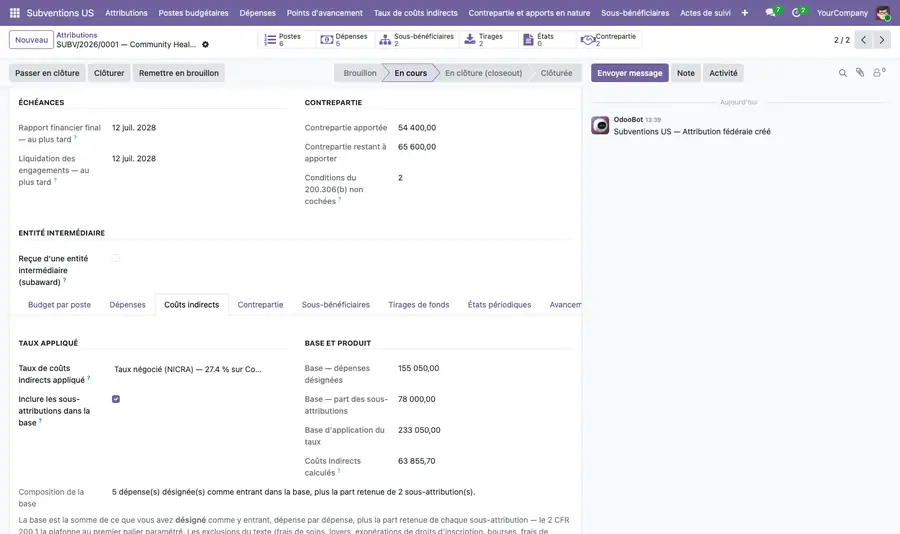
Task: Open Contrepartie handshake stat button
Action: 609,40
